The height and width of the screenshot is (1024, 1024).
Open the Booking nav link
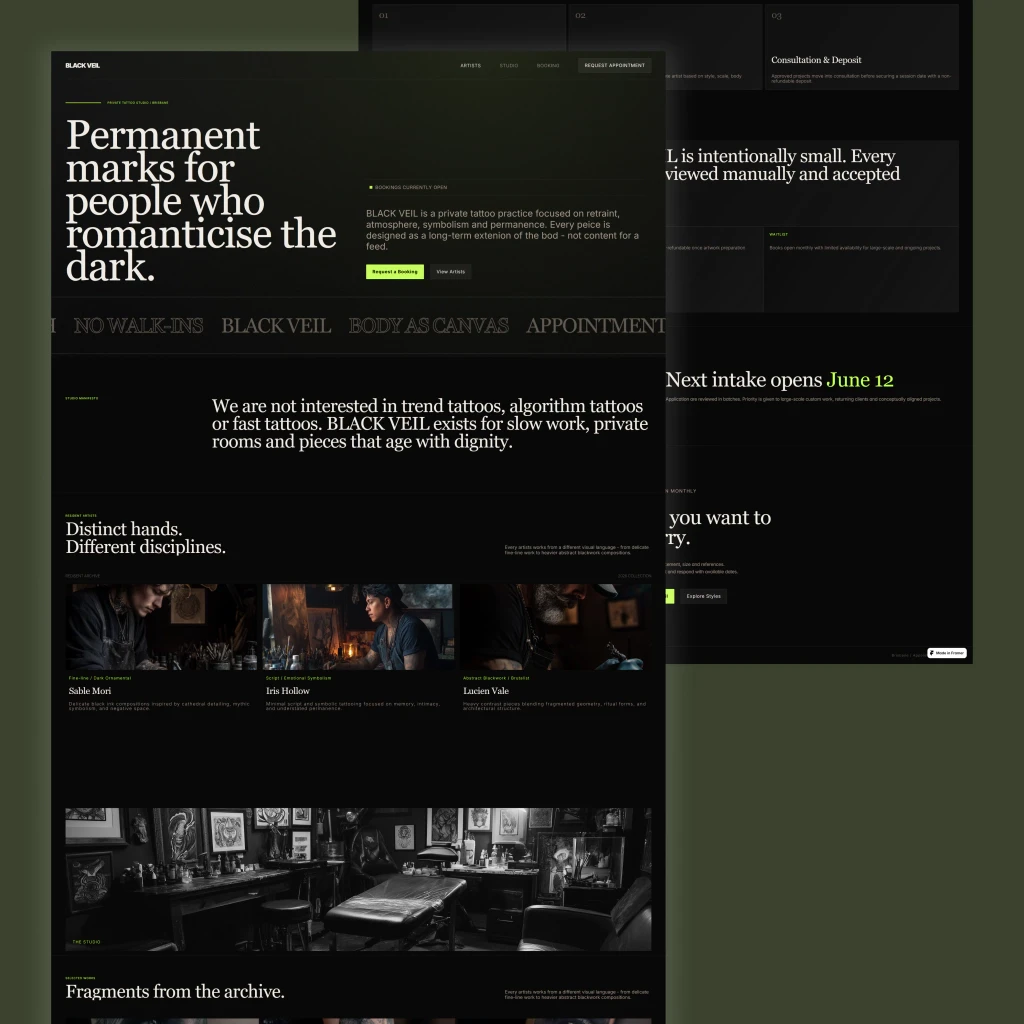click(548, 65)
